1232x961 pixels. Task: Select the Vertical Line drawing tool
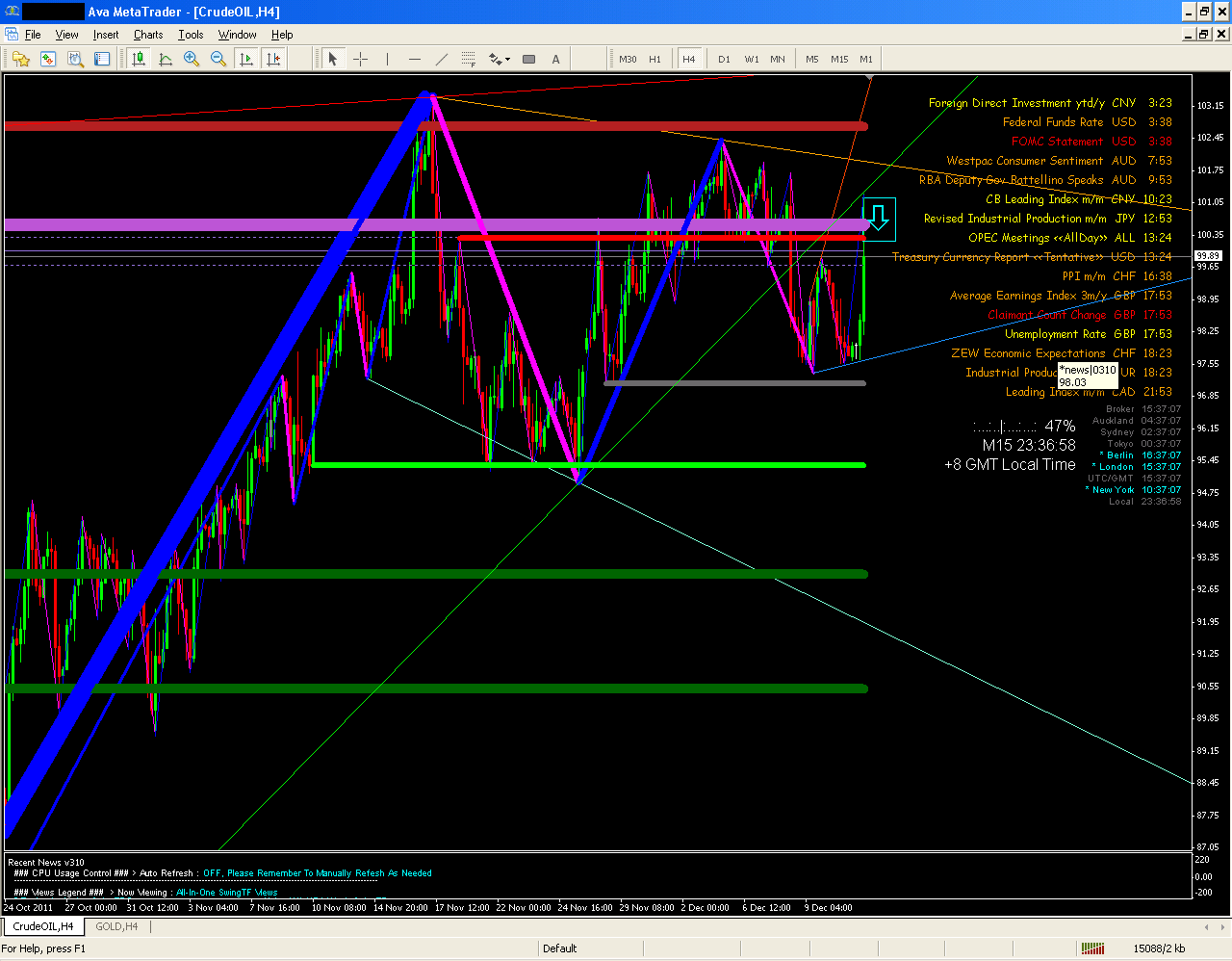coord(388,59)
